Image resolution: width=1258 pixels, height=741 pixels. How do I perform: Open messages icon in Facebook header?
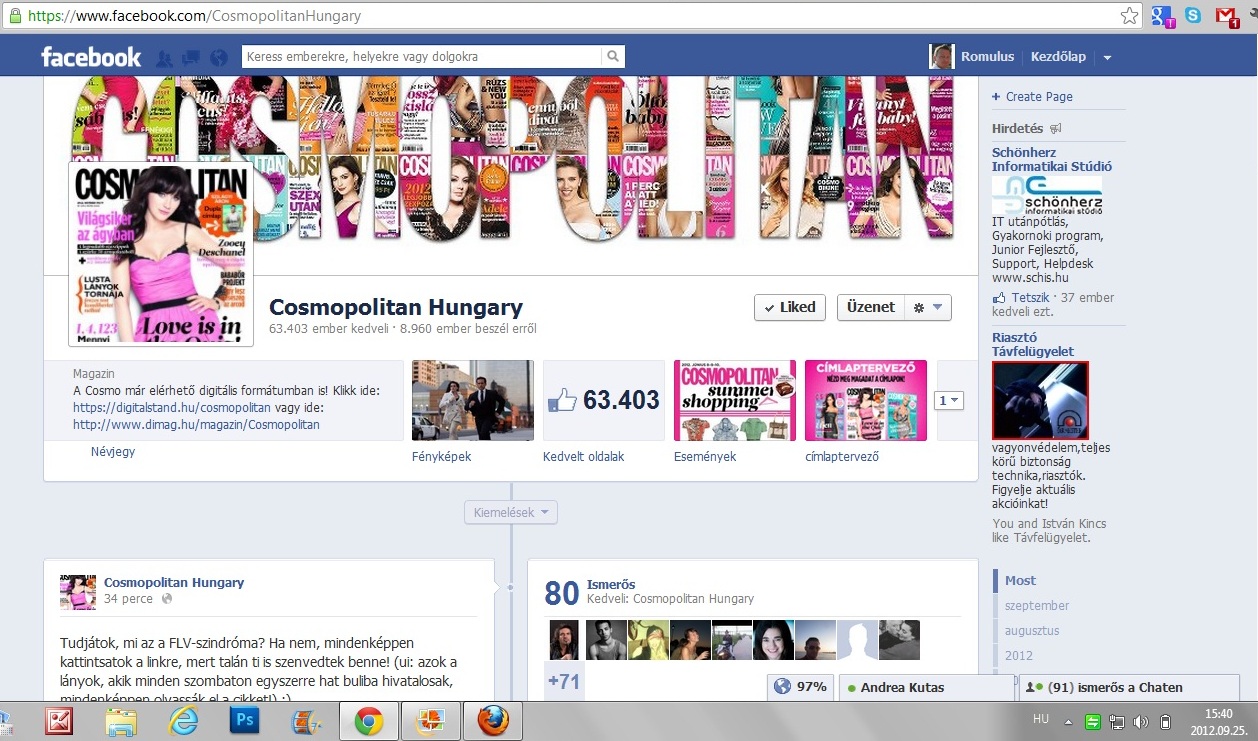click(190, 58)
